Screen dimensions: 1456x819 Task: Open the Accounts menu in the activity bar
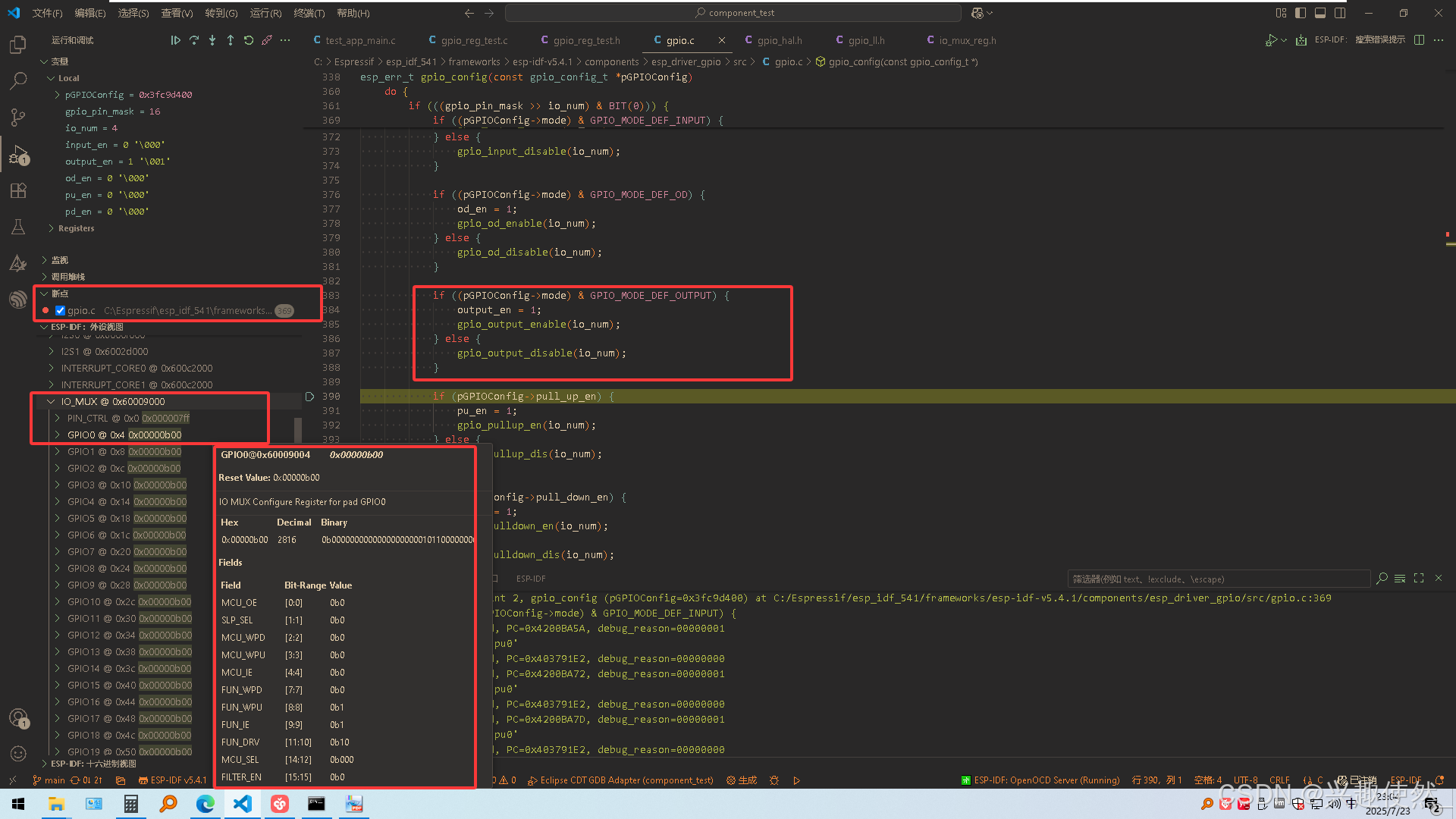point(18,717)
